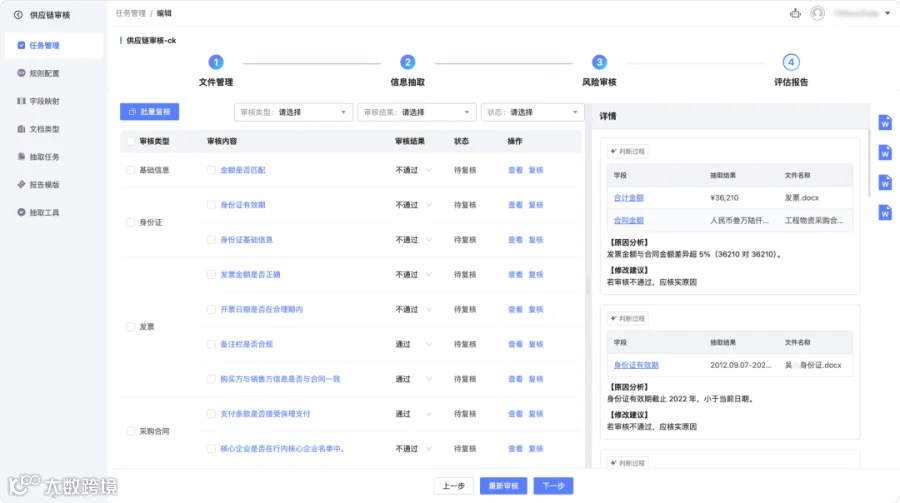Click 复核 for the 发票金额是否正确 row
This screenshot has height=503, width=900.
tap(536, 274)
